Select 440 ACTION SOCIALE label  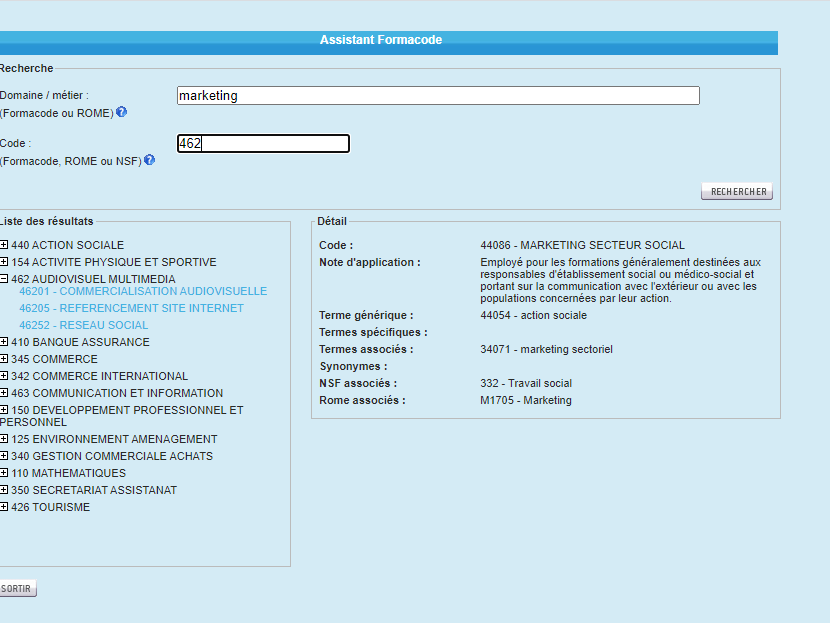(x=67, y=245)
